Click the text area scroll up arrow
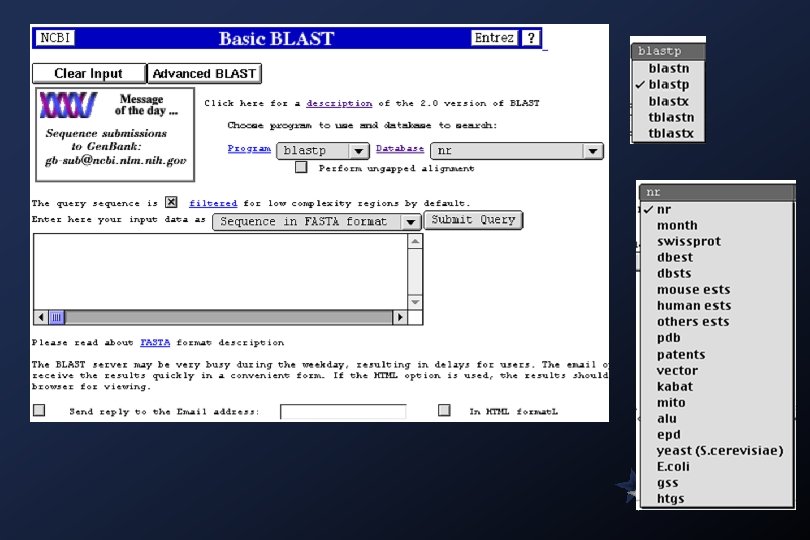 click(x=415, y=241)
